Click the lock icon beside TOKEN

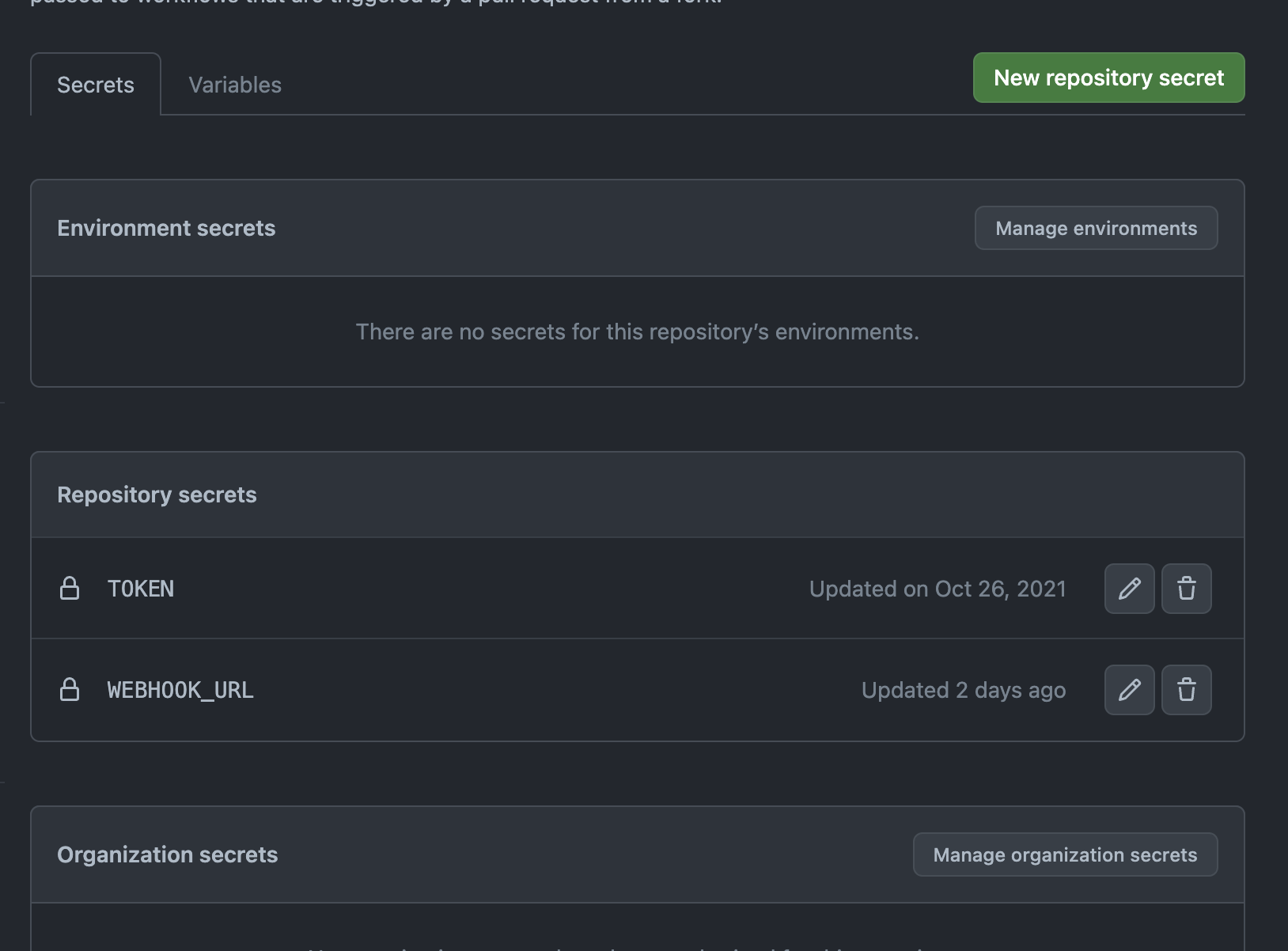(70, 589)
